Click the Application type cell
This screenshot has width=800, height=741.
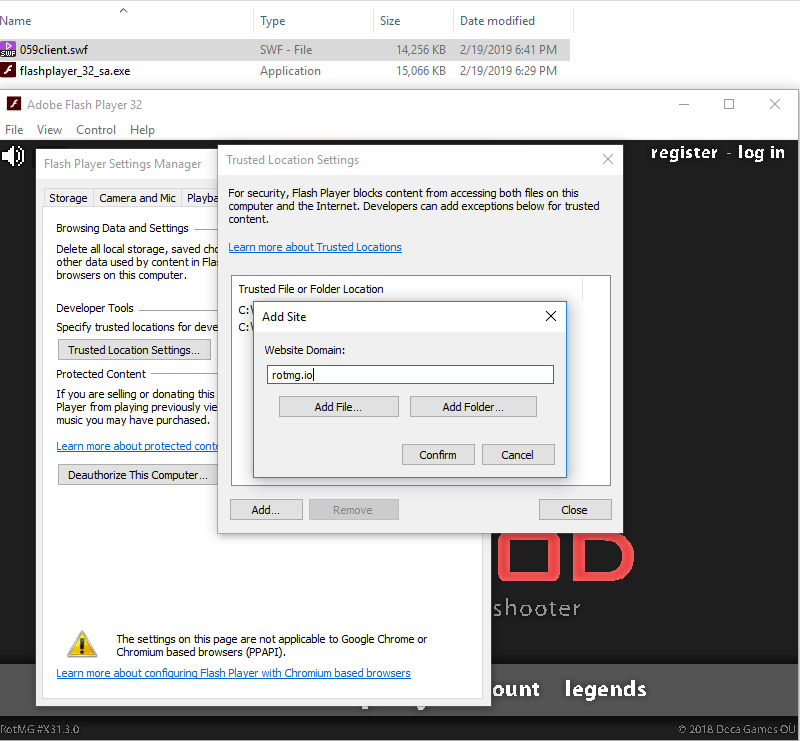[290, 71]
